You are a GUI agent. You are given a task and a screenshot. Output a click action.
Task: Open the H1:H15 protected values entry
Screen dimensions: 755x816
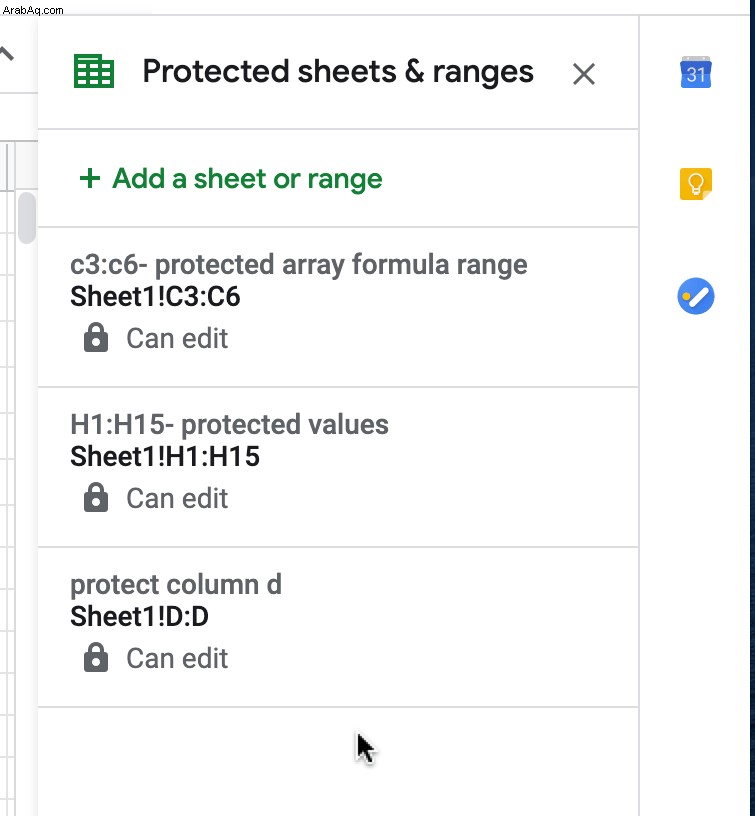click(338, 467)
